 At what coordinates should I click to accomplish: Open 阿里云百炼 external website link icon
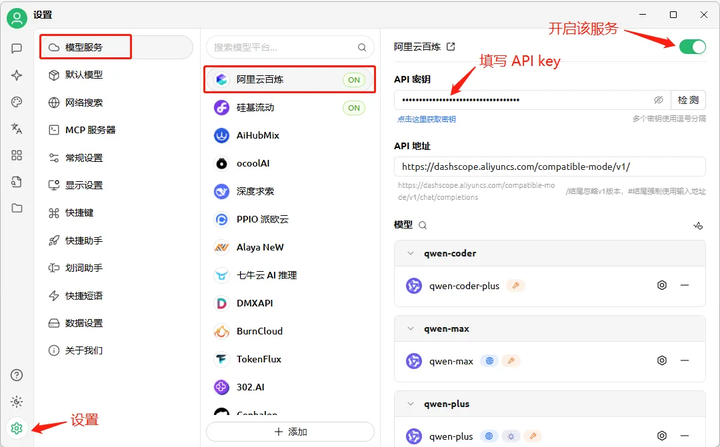pyautogui.click(x=451, y=46)
